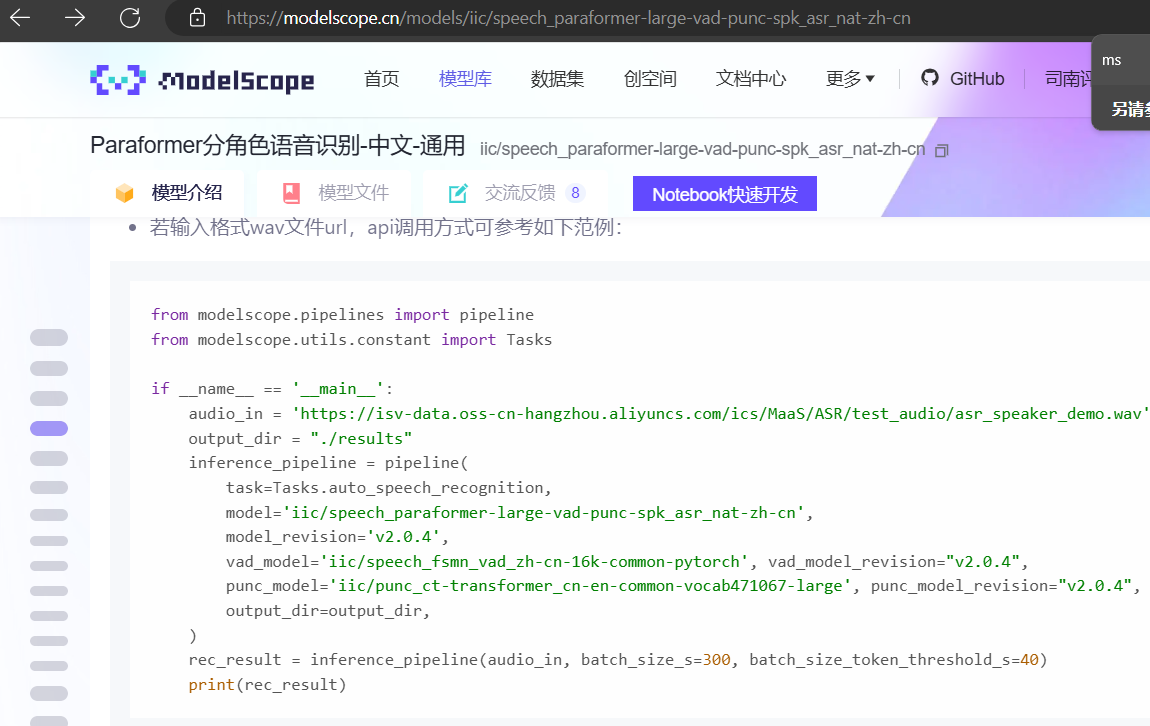Copy model ID with the copy icon
Viewport: 1150px width, 726px height.
(942, 150)
